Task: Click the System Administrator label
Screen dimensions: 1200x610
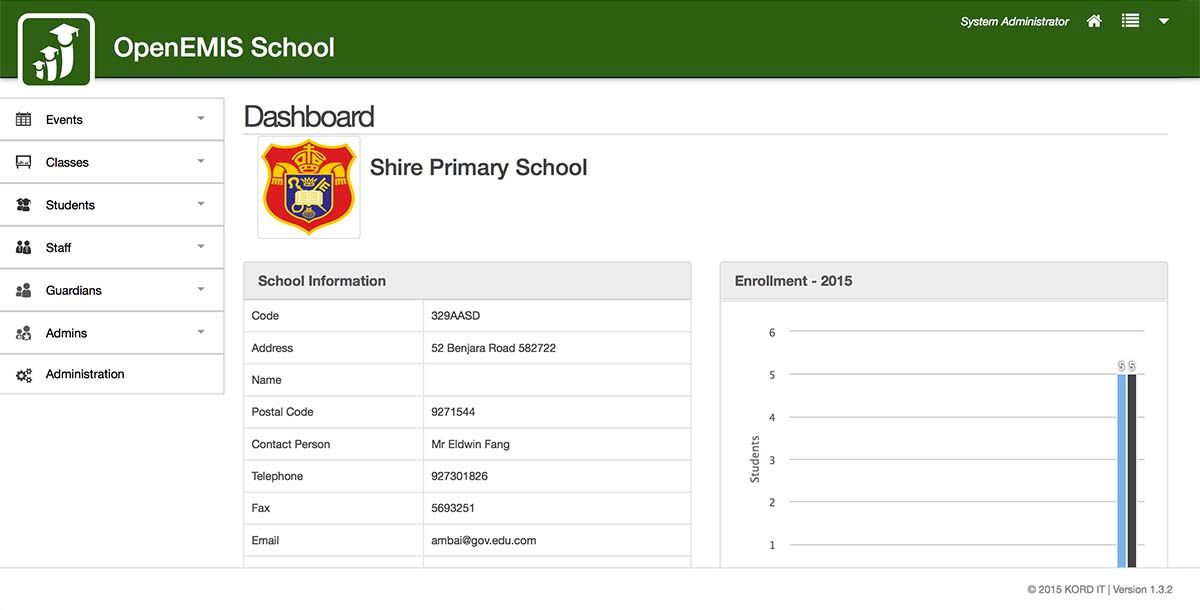Action: [x=1013, y=20]
